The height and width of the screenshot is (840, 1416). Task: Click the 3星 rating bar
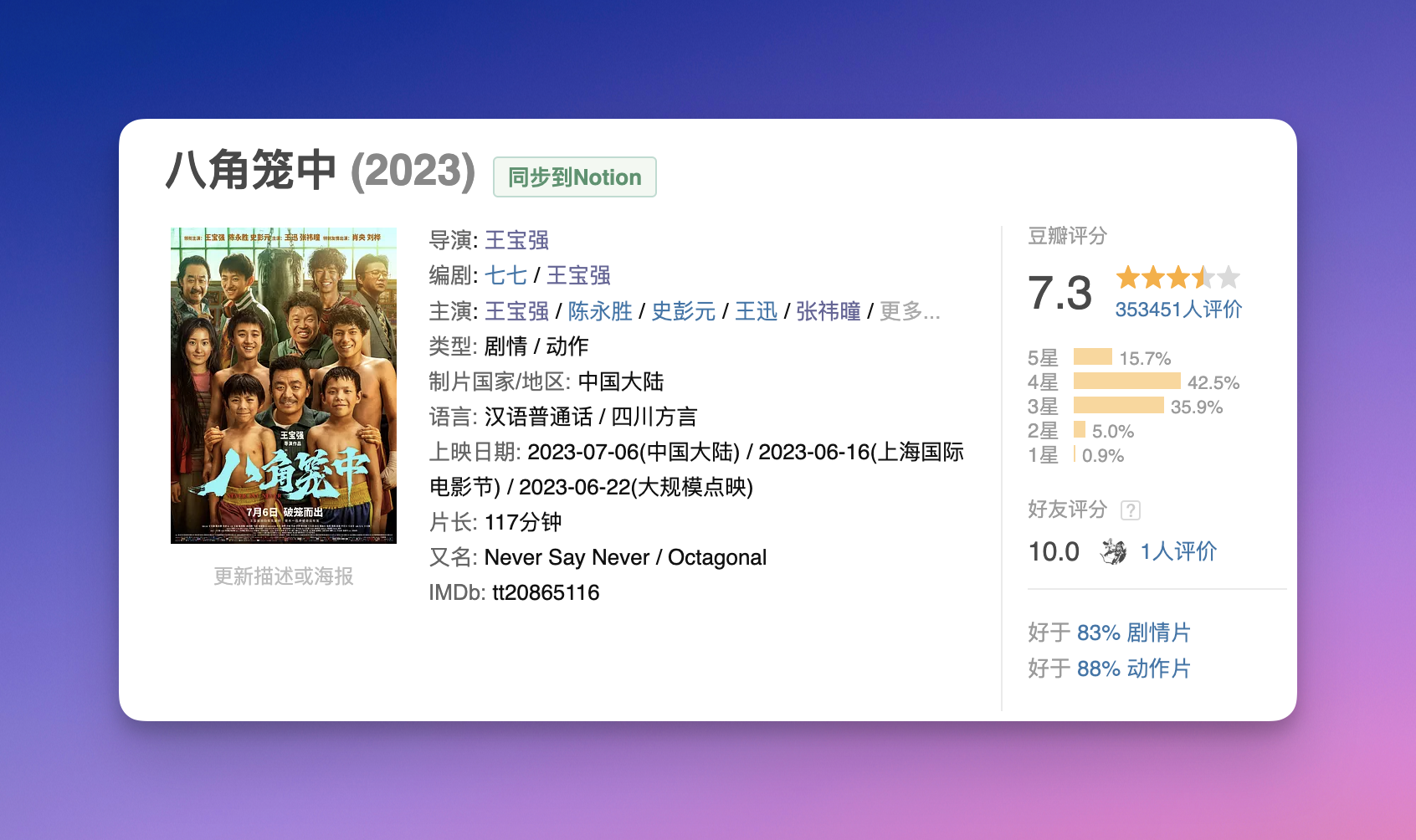tap(1118, 406)
